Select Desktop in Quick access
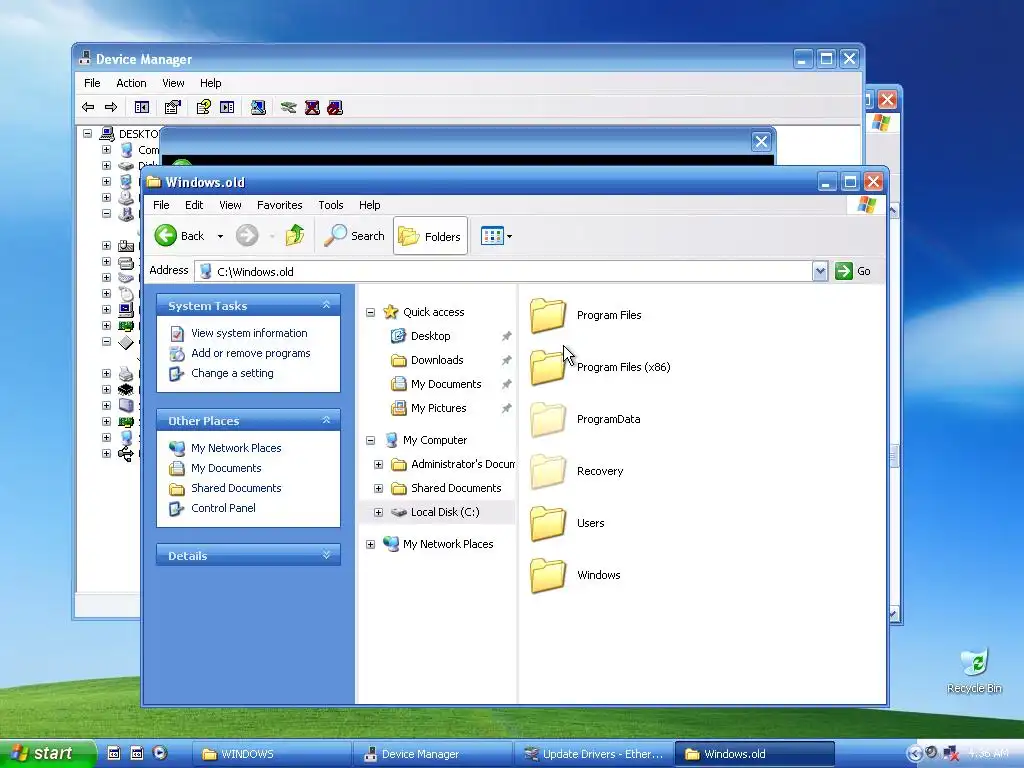The height and width of the screenshot is (768, 1024). (x=430, y=336)
